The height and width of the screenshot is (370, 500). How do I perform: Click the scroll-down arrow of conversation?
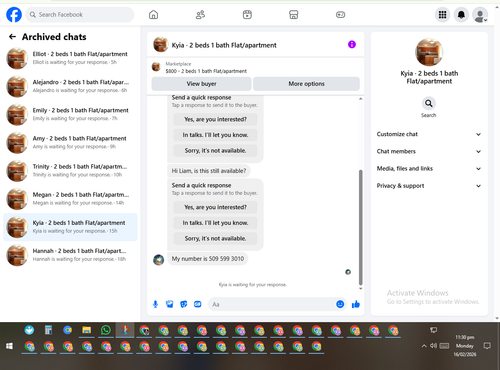pyautogui.click(x=360, y=289)
